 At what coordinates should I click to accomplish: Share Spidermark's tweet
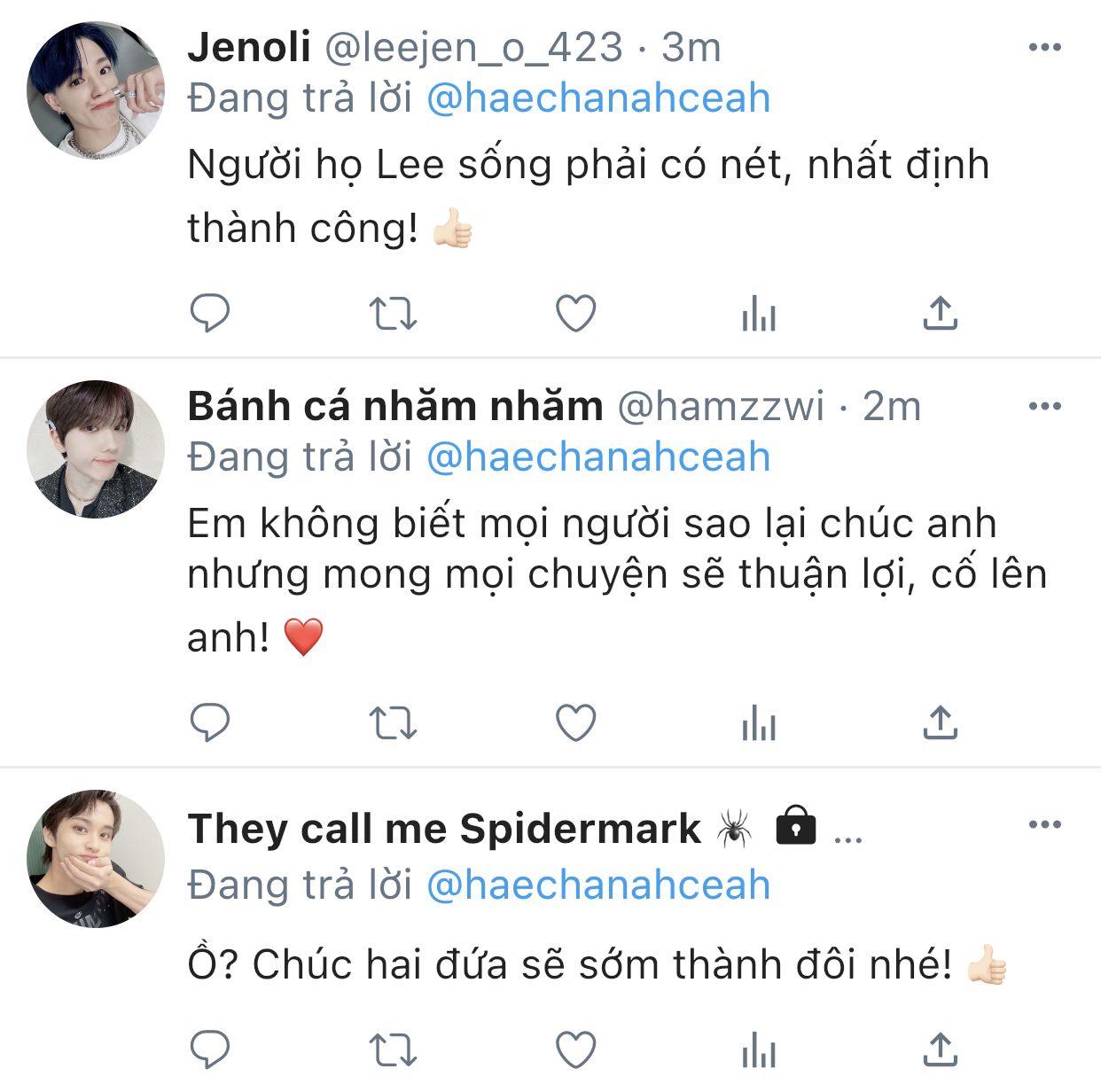coord(941,1050)
